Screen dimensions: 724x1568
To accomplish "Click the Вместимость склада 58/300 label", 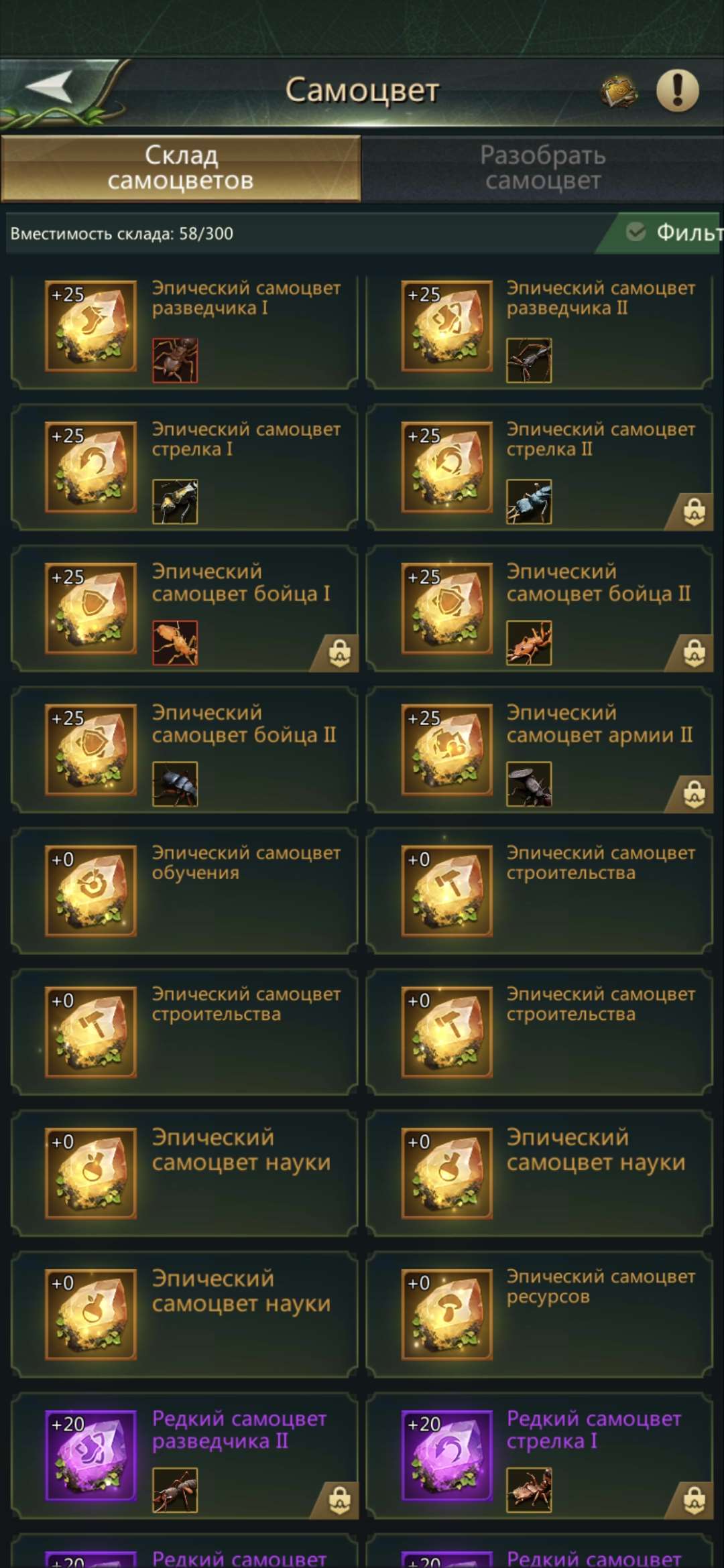I will [122, 233].
